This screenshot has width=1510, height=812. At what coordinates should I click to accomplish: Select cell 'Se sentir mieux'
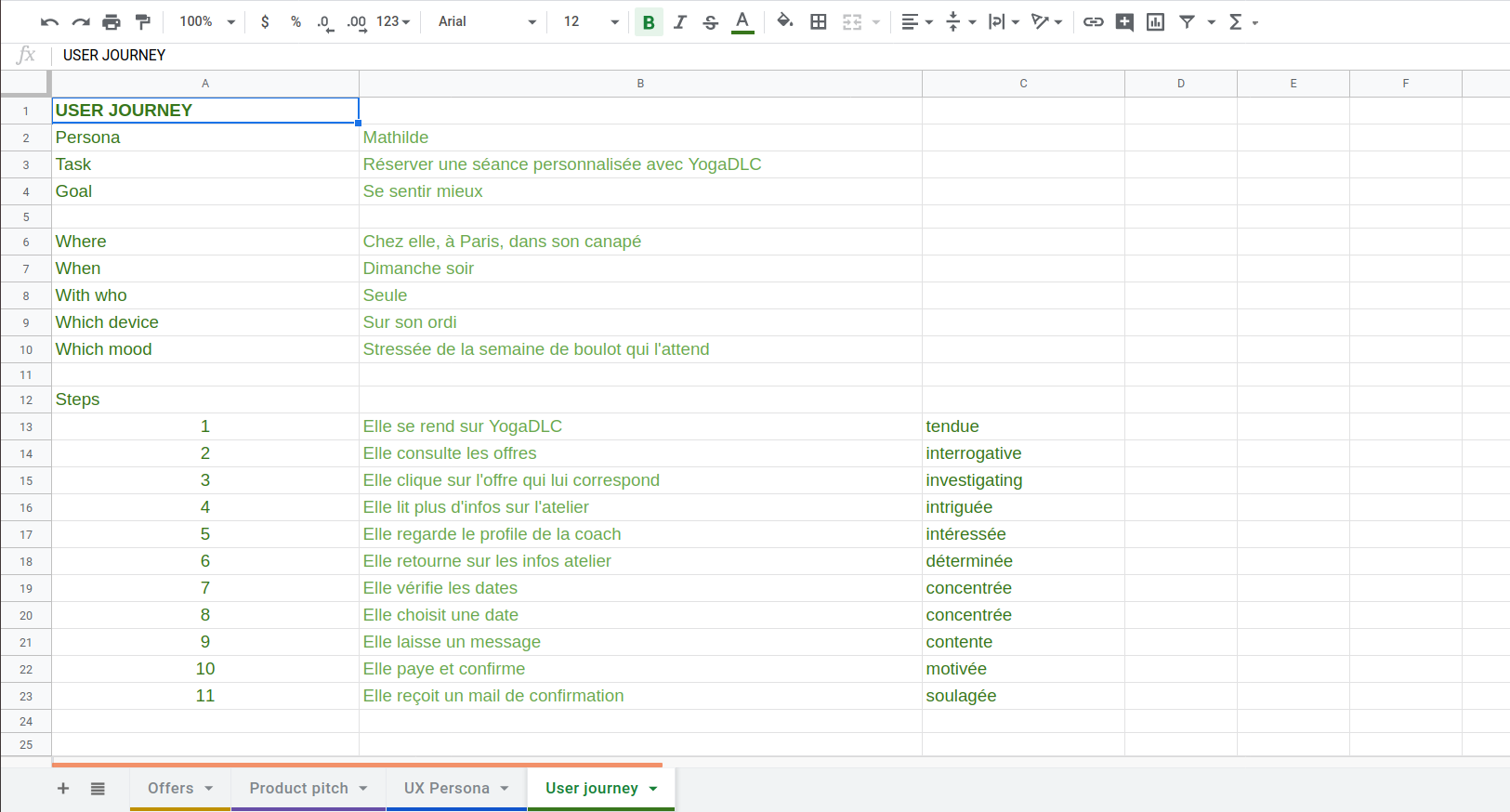(640, 191)
